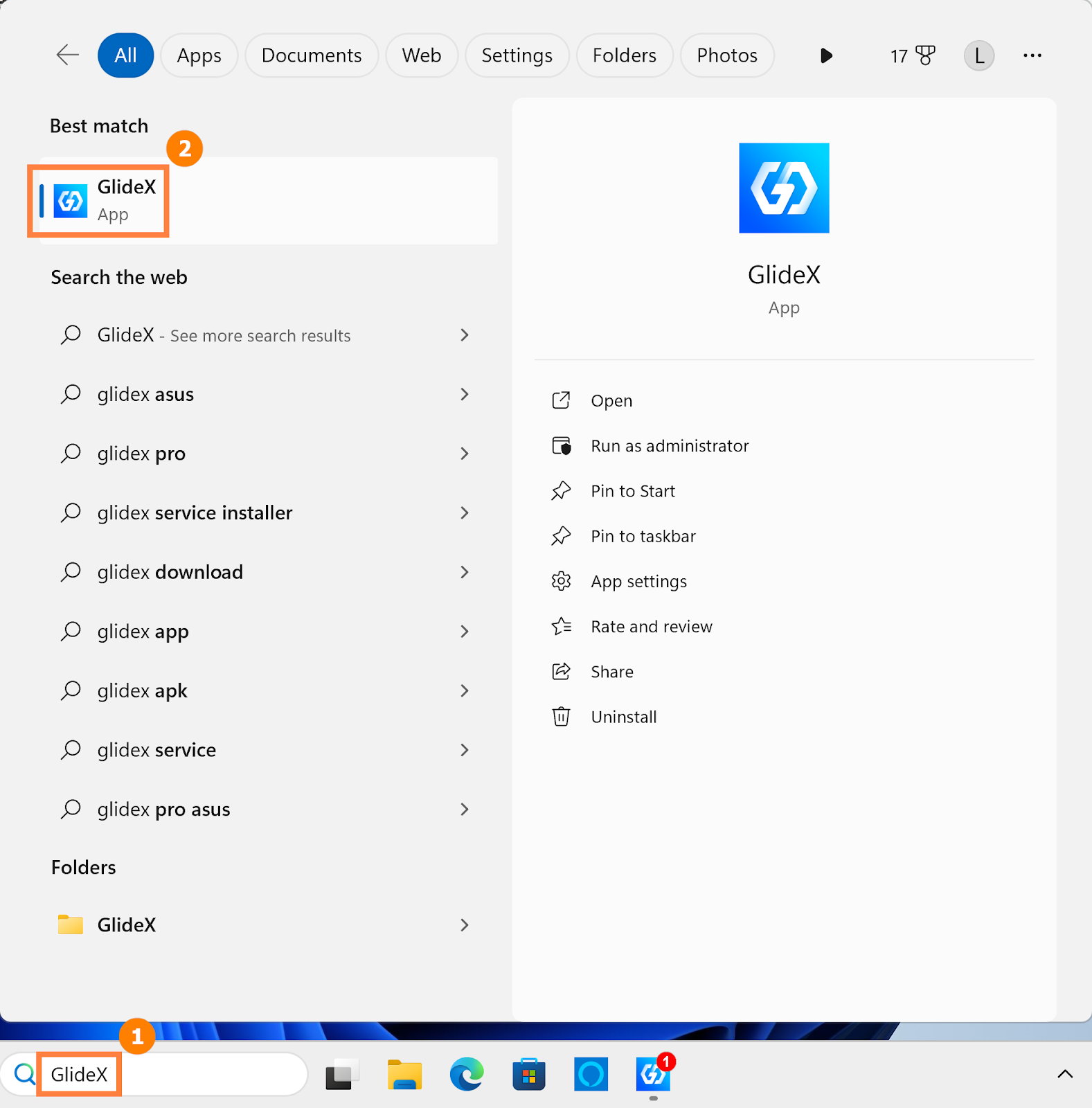Screen dimensions: 1092x1108
Task: Open GlideX taskbar icon with notification badge
Action: (x=654, y=1074)
